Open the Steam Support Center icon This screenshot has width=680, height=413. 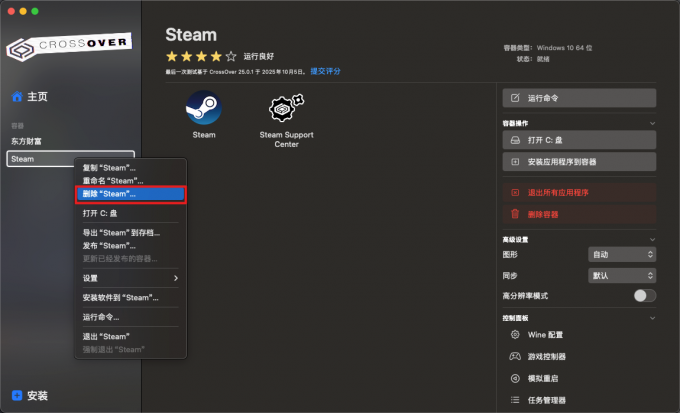click(286, 108)
